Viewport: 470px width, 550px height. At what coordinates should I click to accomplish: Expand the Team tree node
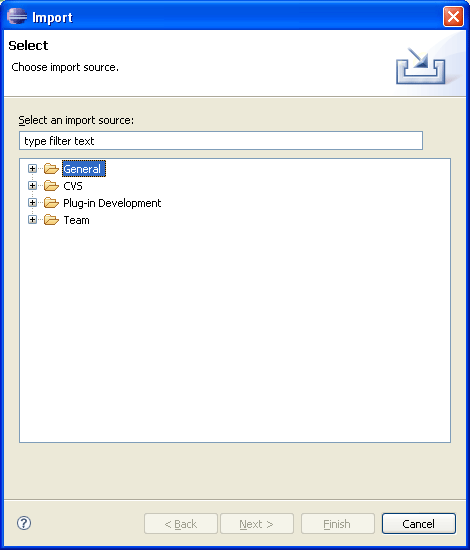click(32, 220)
